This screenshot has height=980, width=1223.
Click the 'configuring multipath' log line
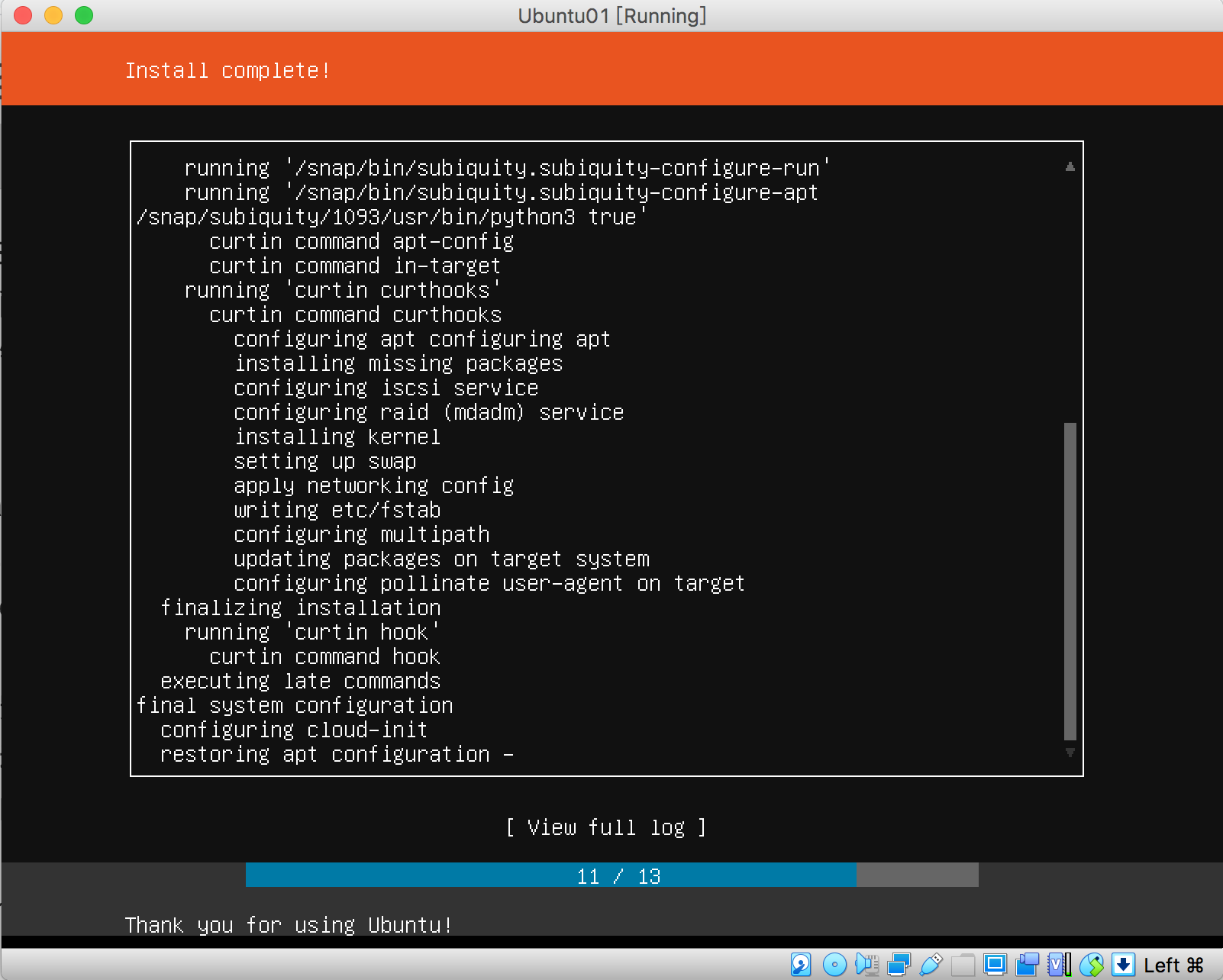[362, 534]
